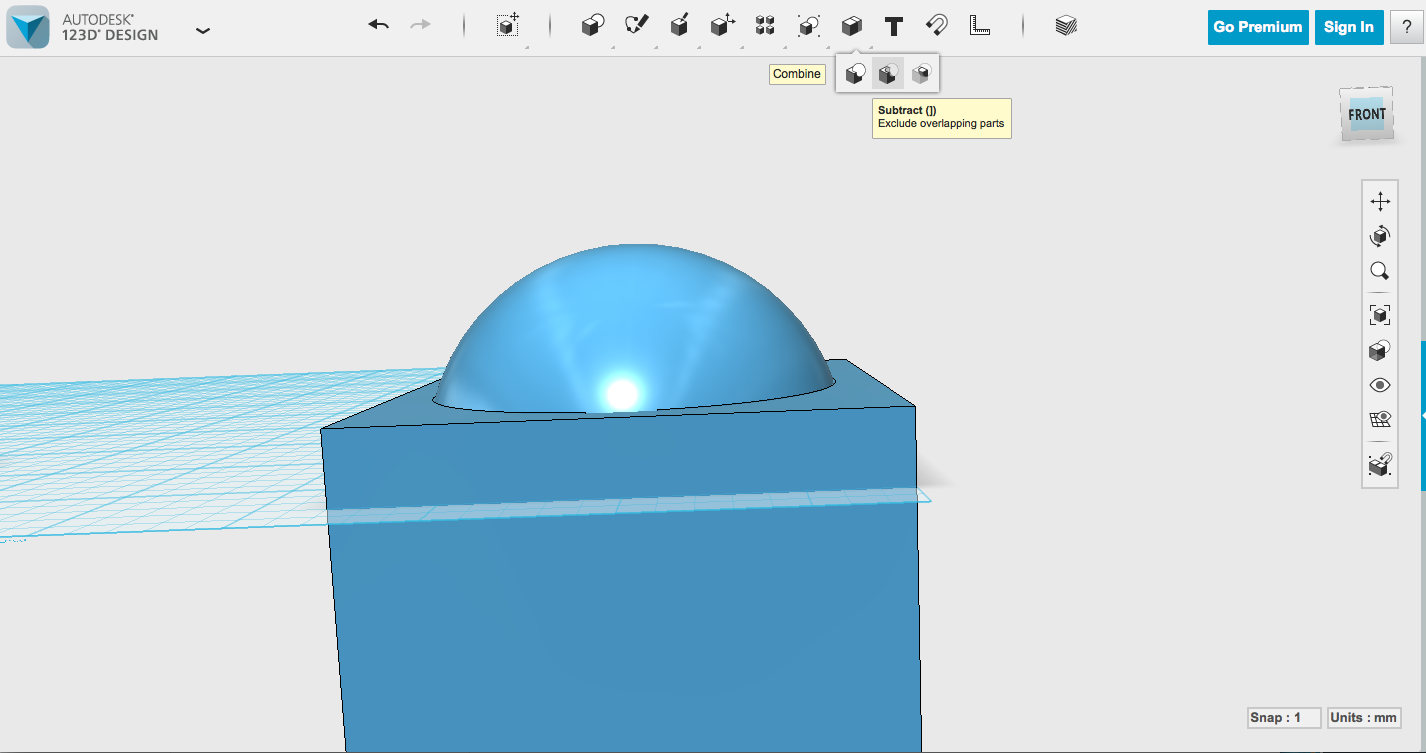Image resolution: width=1426 pixels, height=753 pixels.
Task: Open the Measure tool
Action: coord(980,25)
